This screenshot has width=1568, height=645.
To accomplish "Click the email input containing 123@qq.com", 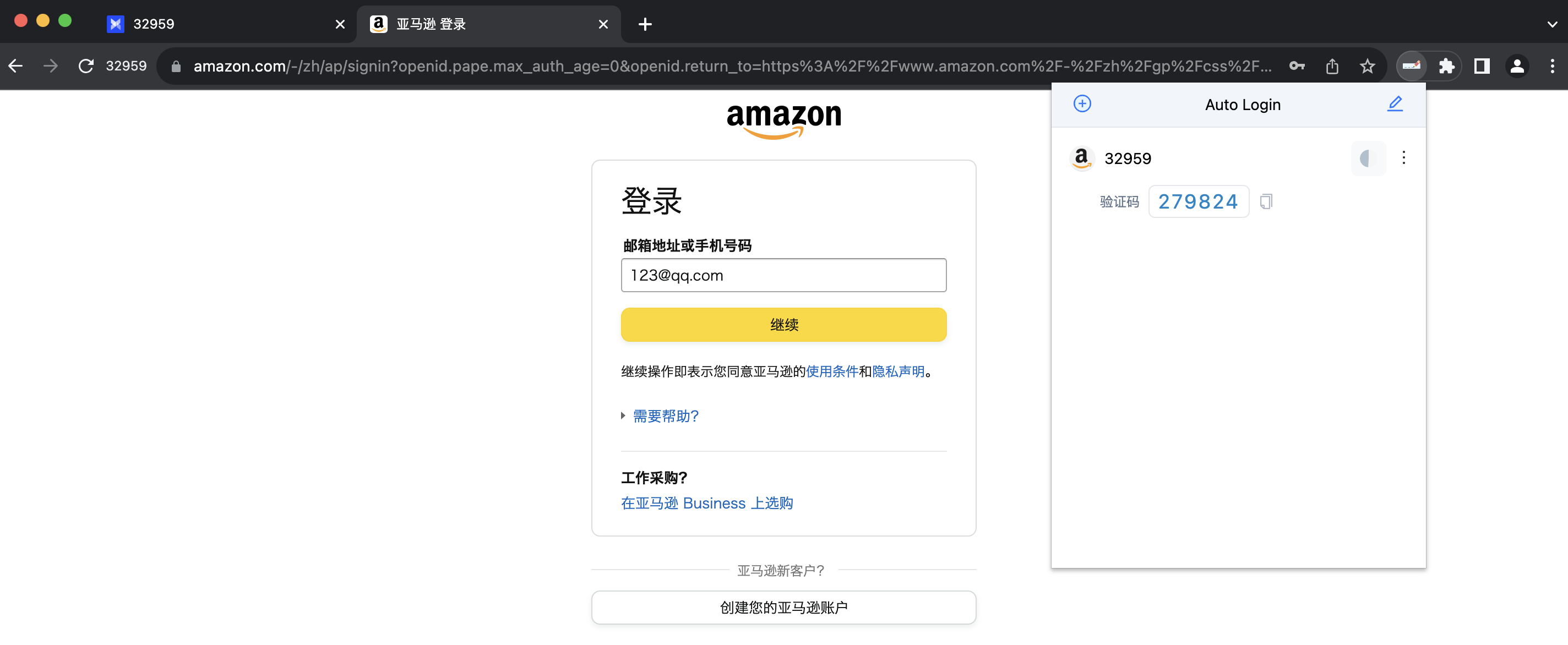I will point(783,275).
